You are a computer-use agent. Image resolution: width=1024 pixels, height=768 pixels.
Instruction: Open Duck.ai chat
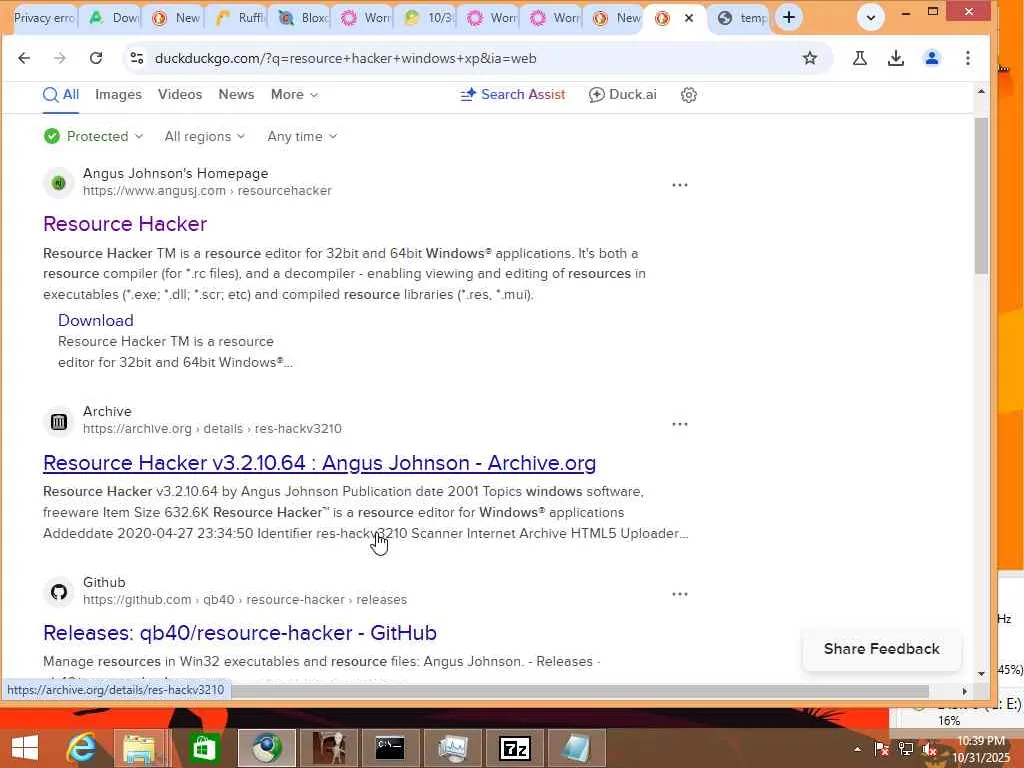pos(622,95)
